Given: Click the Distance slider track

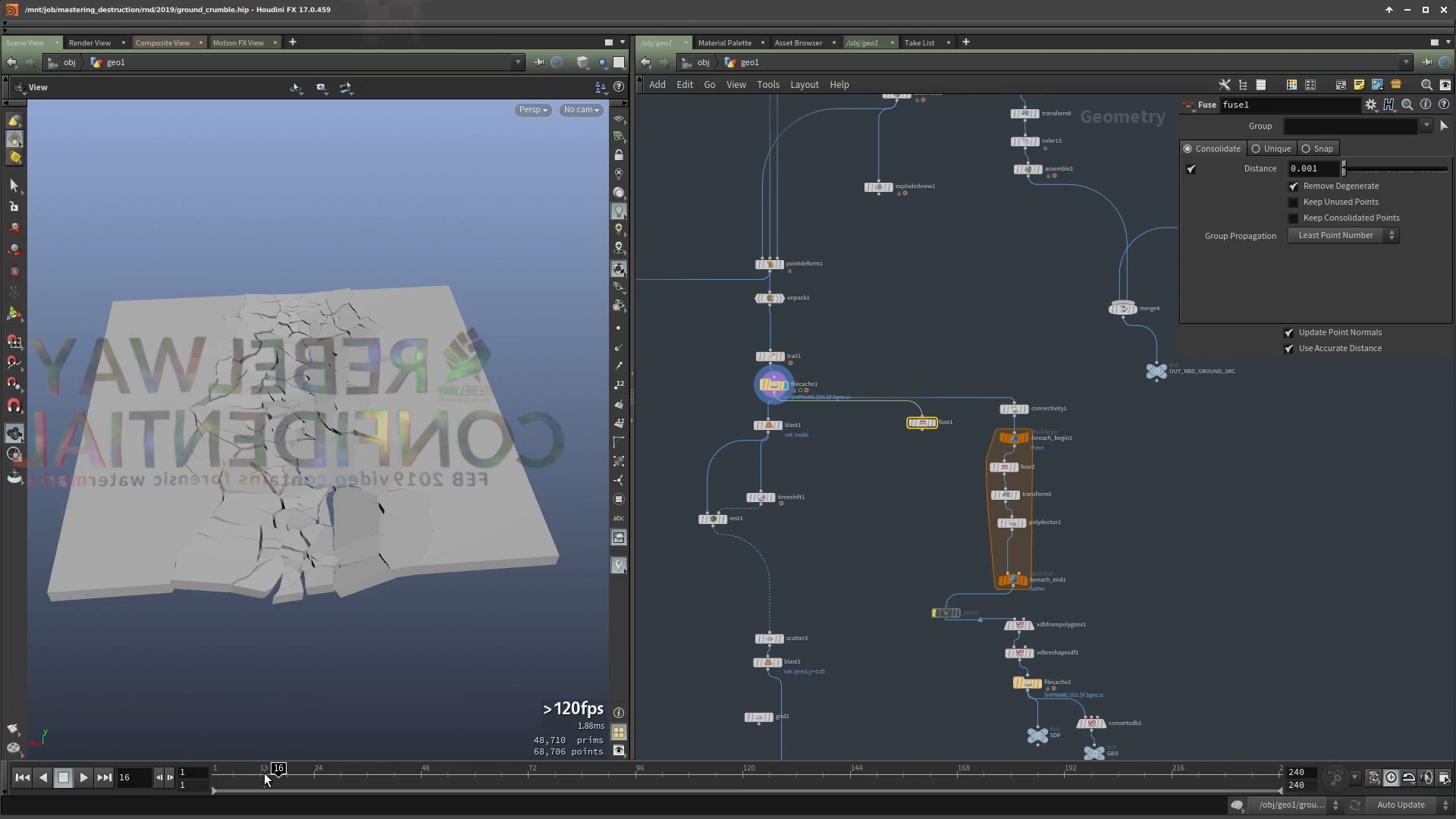Looking at the screenshot, I should point(1395,169).
